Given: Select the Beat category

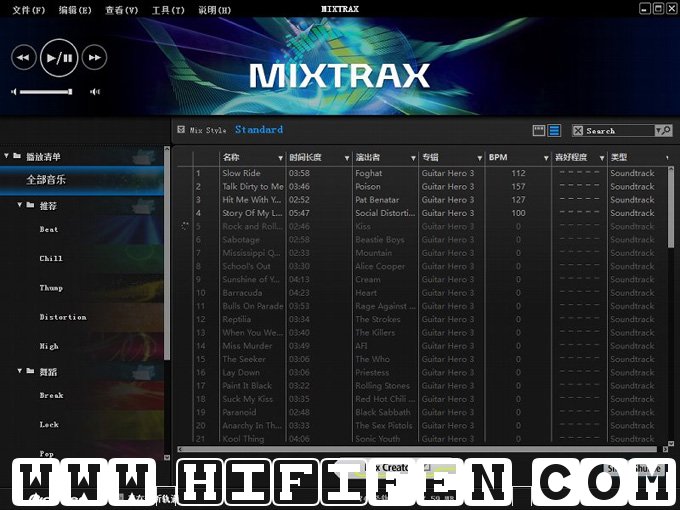Looking at the screenshot, I should click(x=49, y=229).
